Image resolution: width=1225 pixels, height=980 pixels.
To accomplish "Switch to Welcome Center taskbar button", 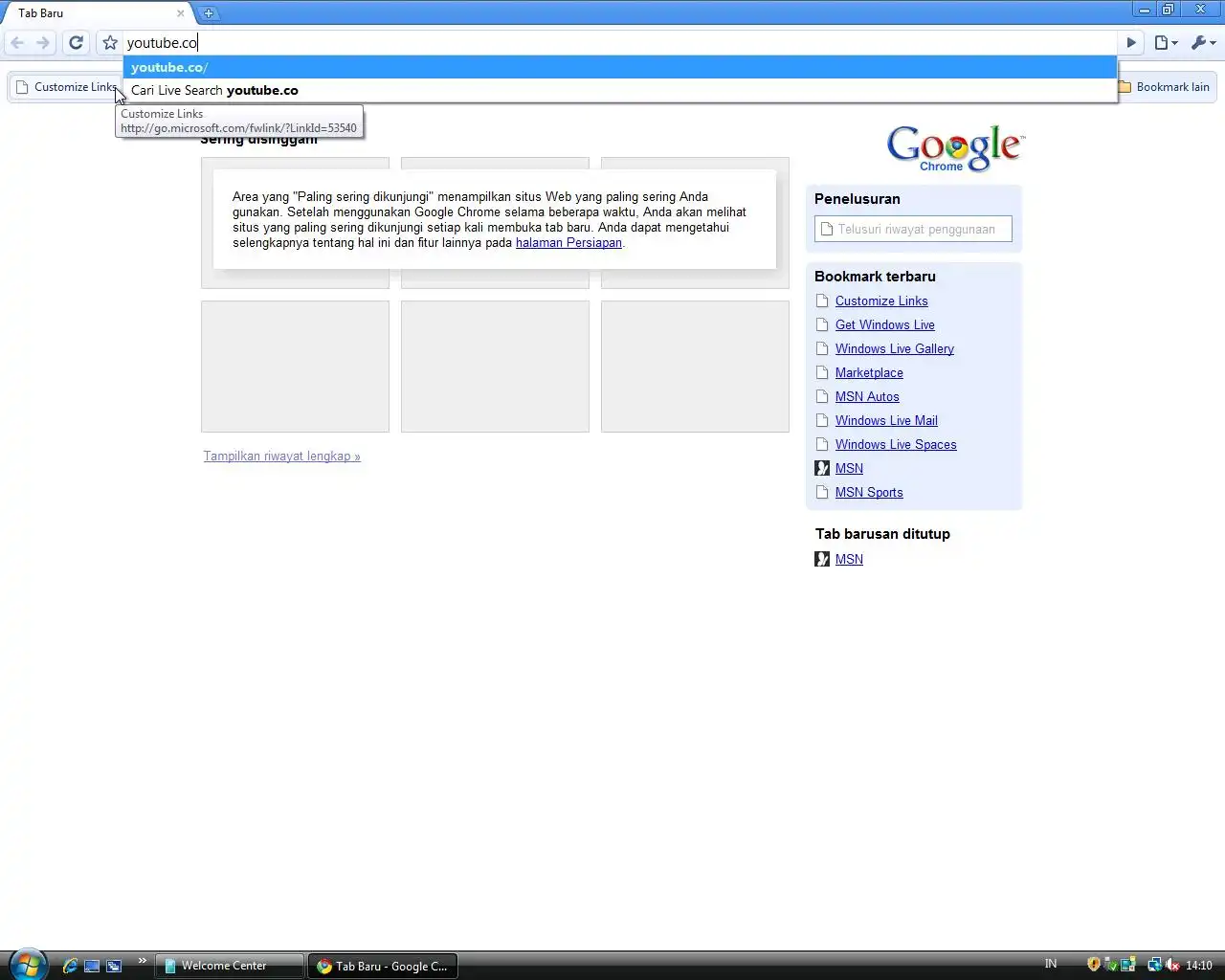I will [x=230, y=966].
